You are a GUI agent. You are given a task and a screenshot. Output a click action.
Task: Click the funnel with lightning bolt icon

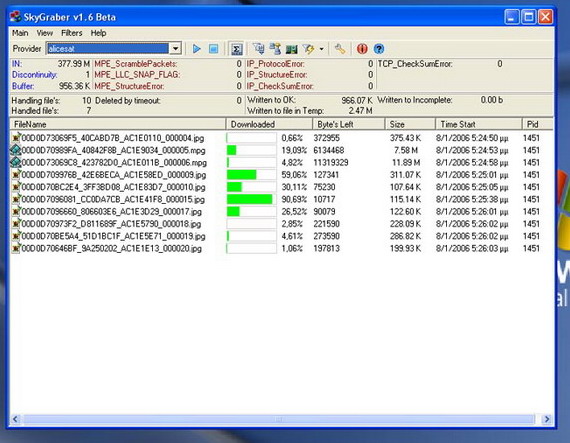coord(309,49)
